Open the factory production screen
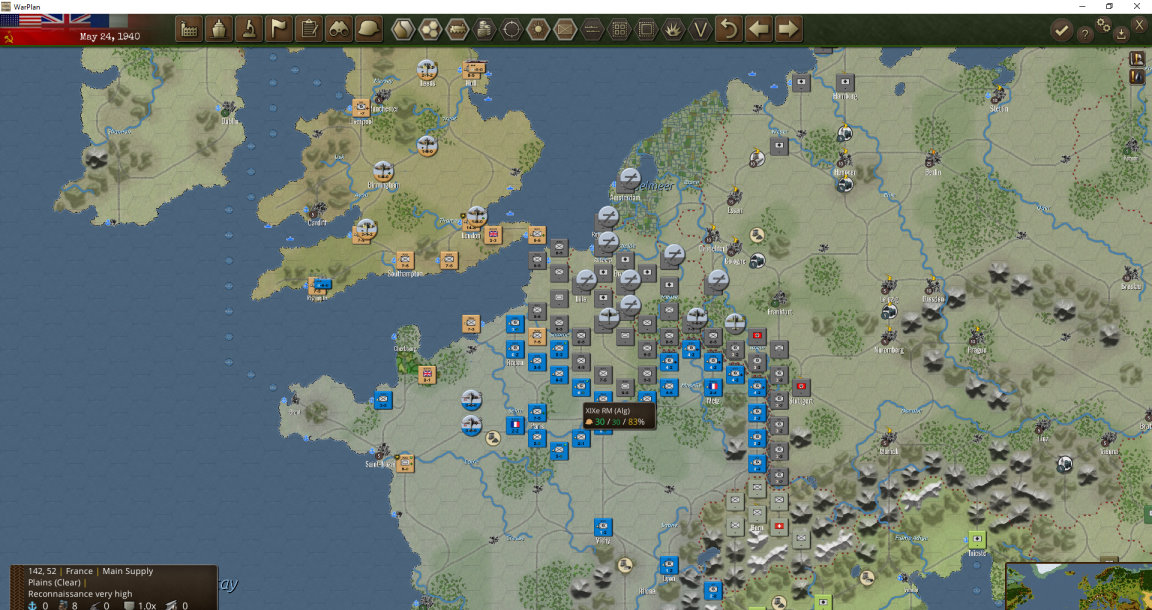This screenshot has width=1152, height=610. pos(190,29)
